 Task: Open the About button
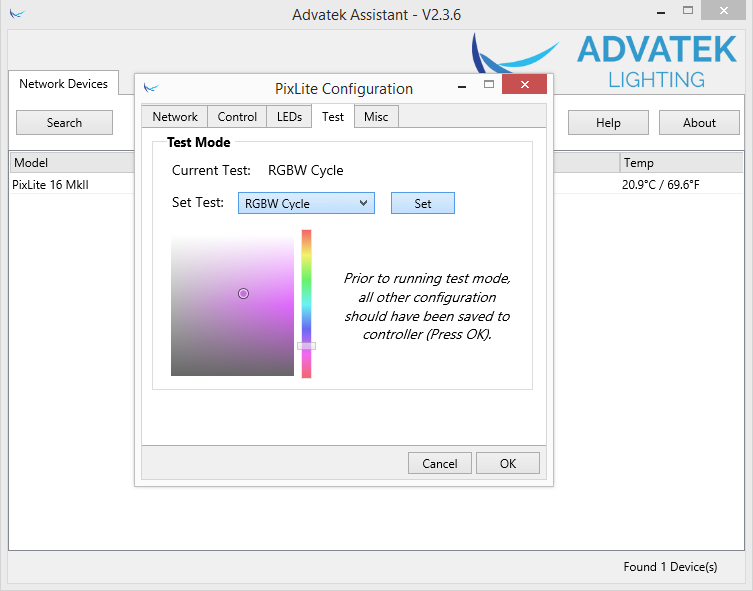pos(699,122)
